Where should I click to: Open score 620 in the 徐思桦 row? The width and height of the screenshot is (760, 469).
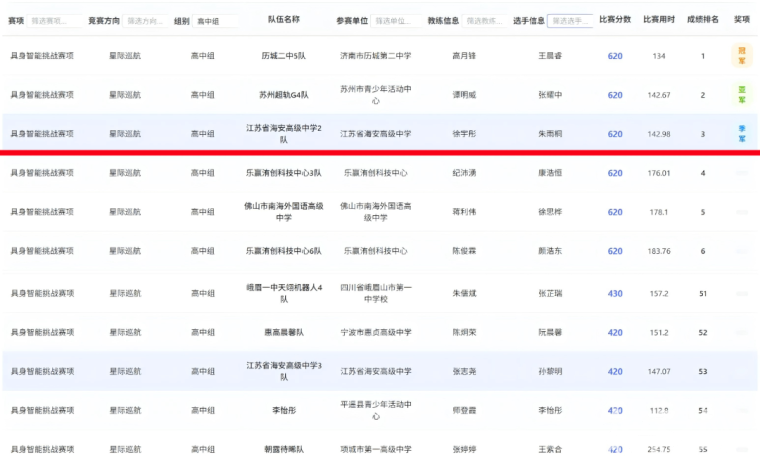point(615,212)
